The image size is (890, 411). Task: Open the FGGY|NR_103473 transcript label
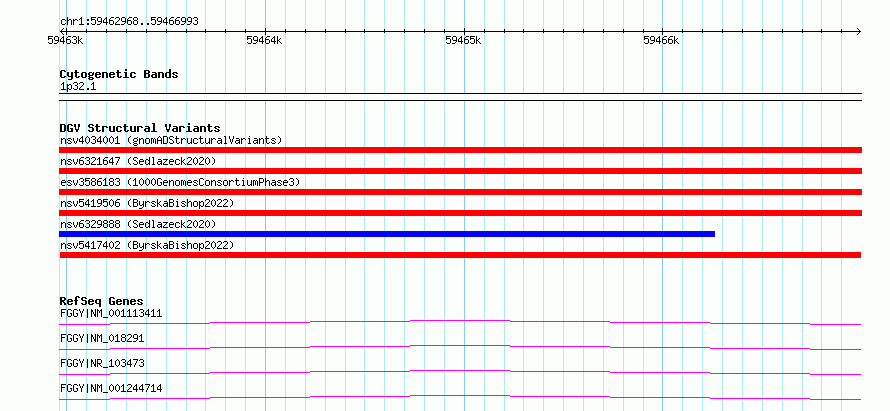[x=102, y=363]
